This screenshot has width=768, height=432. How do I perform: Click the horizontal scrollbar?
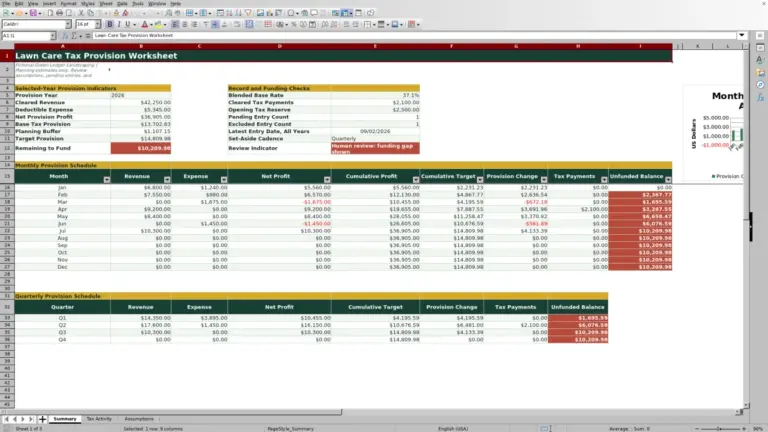[x=370, y=412]
